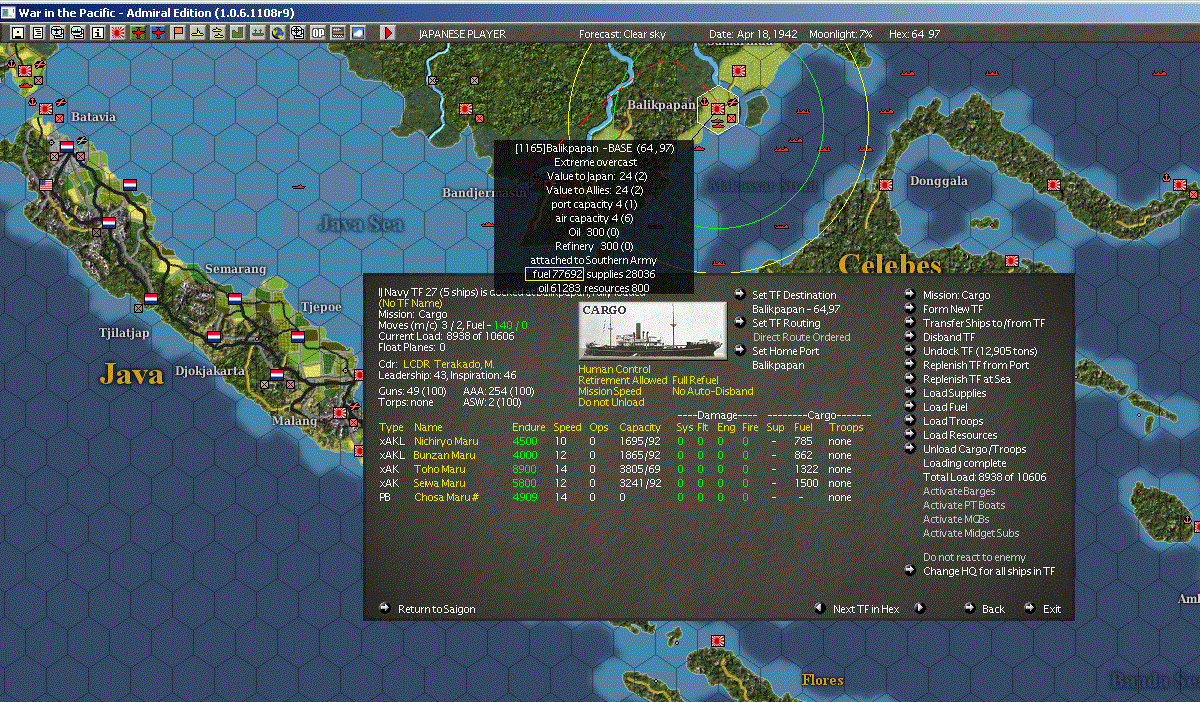Click the arrow next to Set TF Destination
The image size is (1200, 702).
739,295
